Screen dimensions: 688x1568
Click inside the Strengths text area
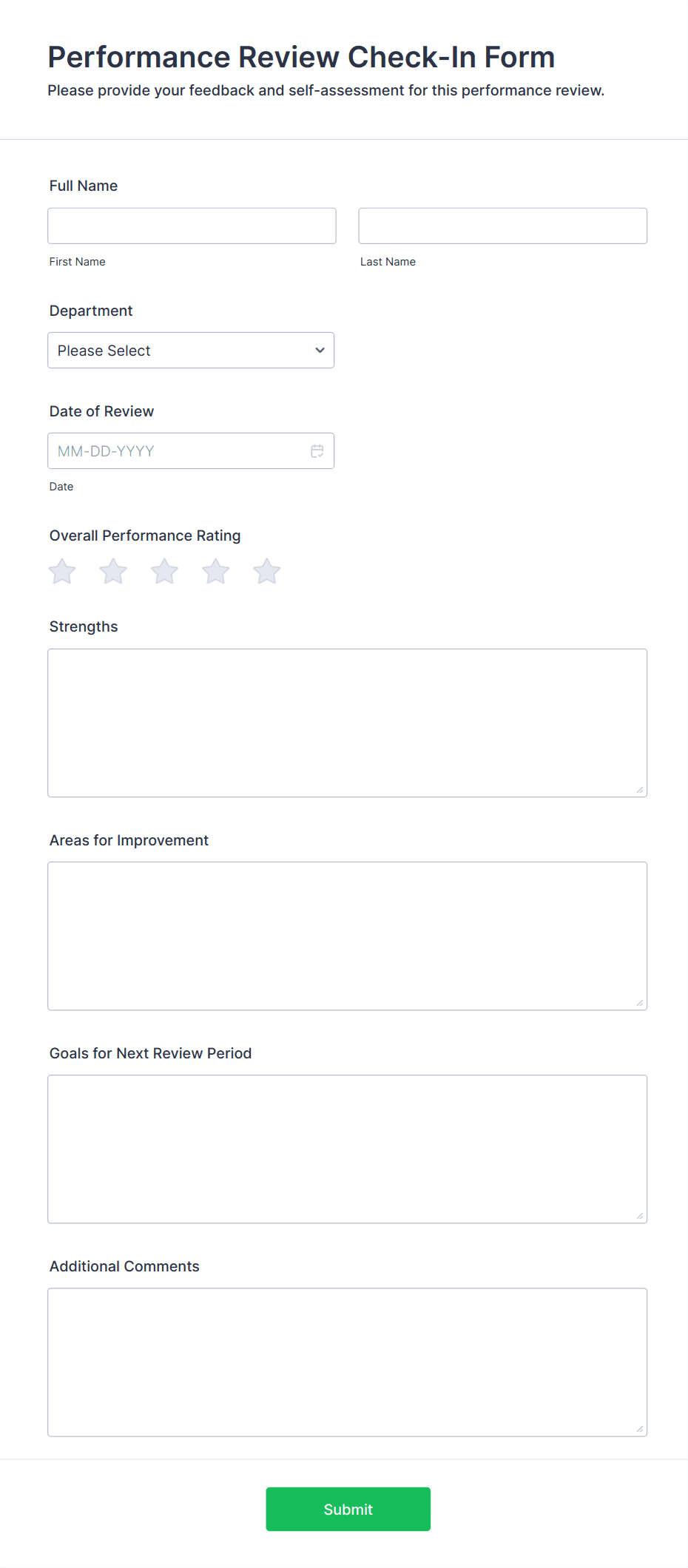(x=347, y=723)
